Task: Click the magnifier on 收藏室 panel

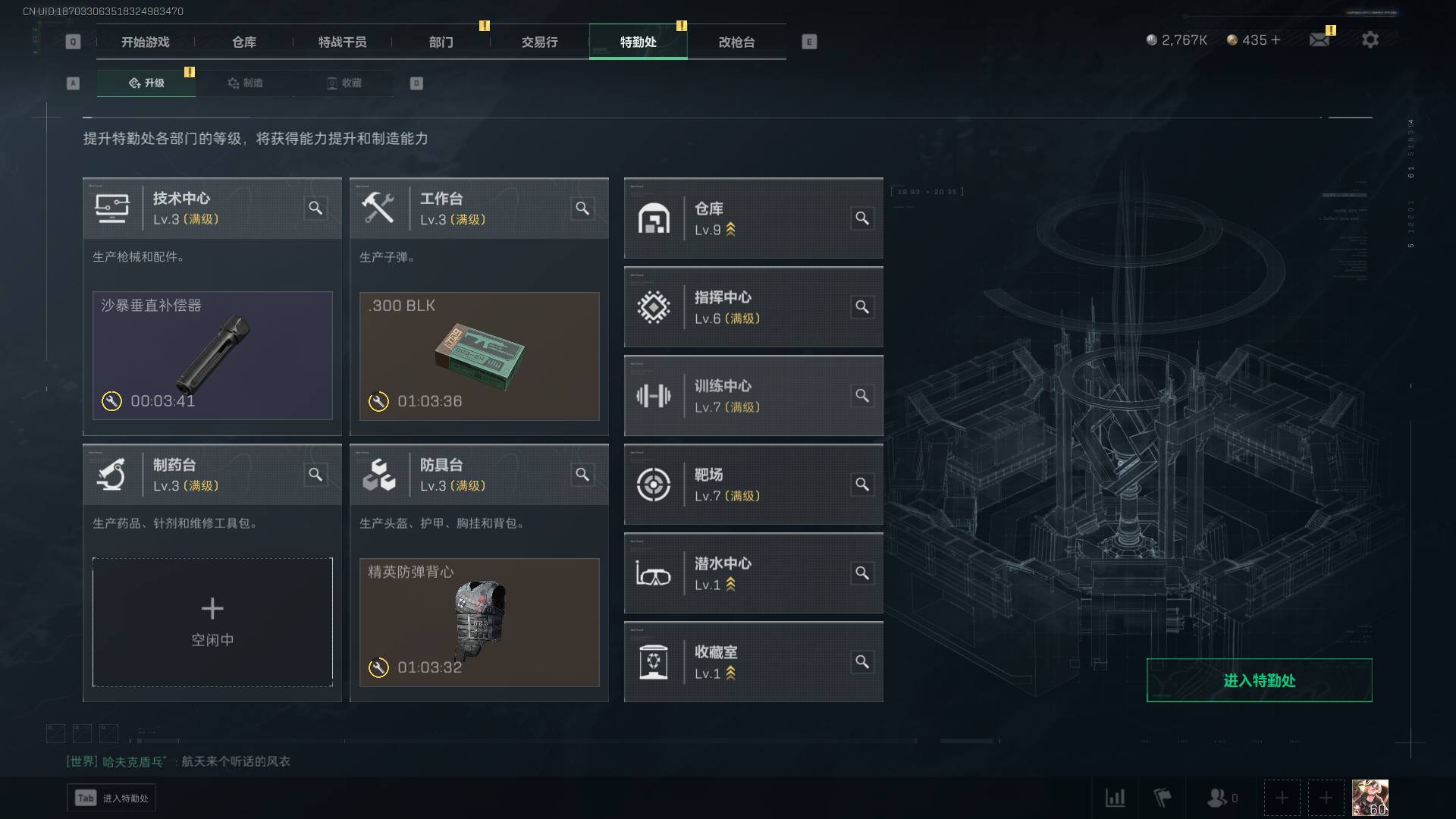Action: (x=862, y=662)
